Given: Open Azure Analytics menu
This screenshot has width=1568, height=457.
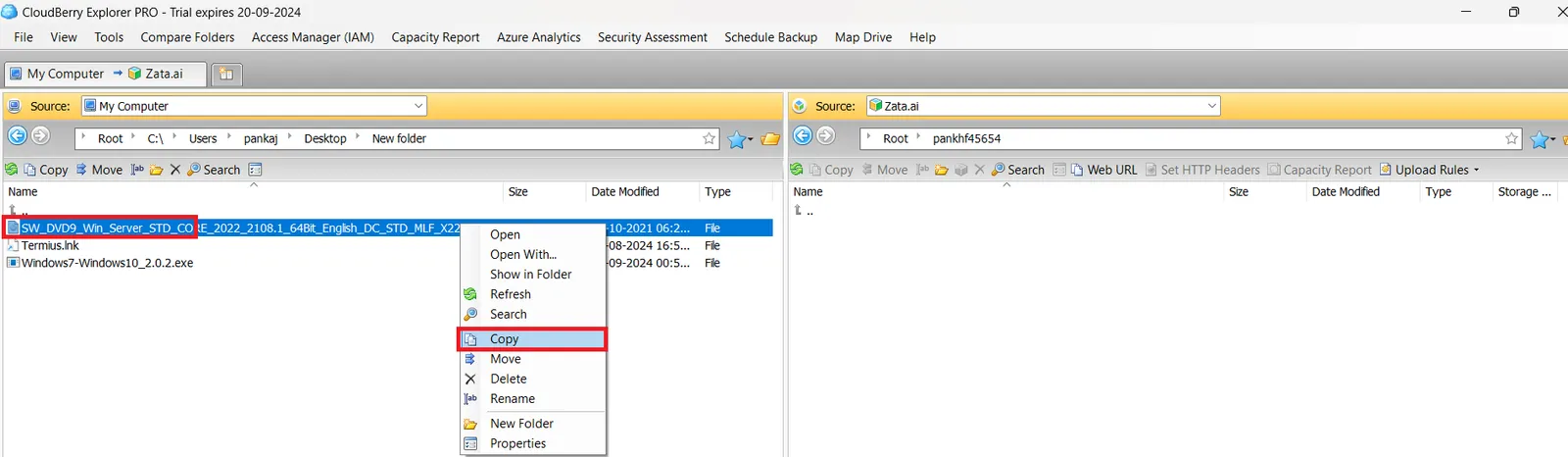Looking at the screenshot, I should [538, 37].
